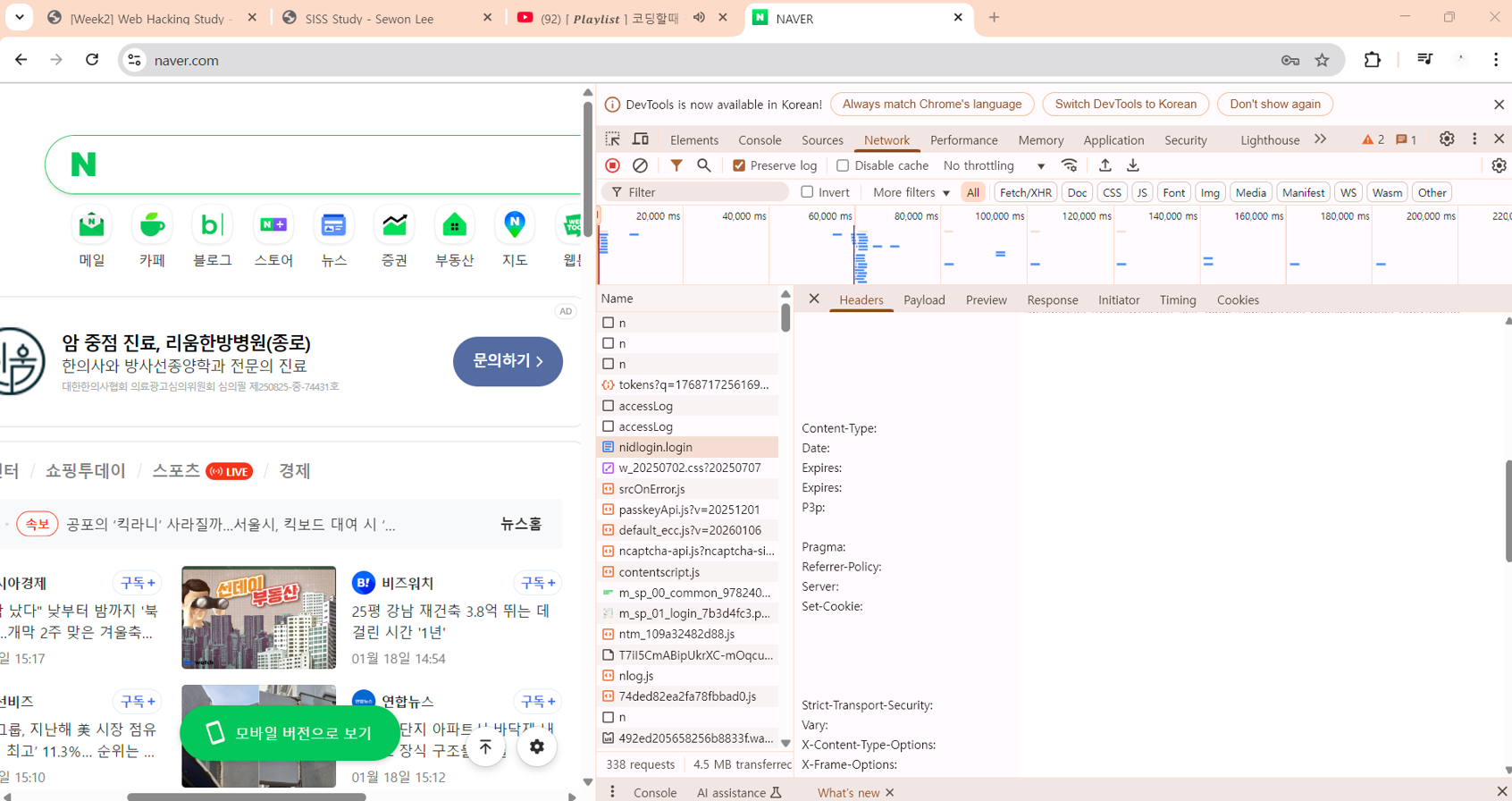Open Payload tab of request
Viewport: 1512px width, 801px height.
(x=924, y=299)
